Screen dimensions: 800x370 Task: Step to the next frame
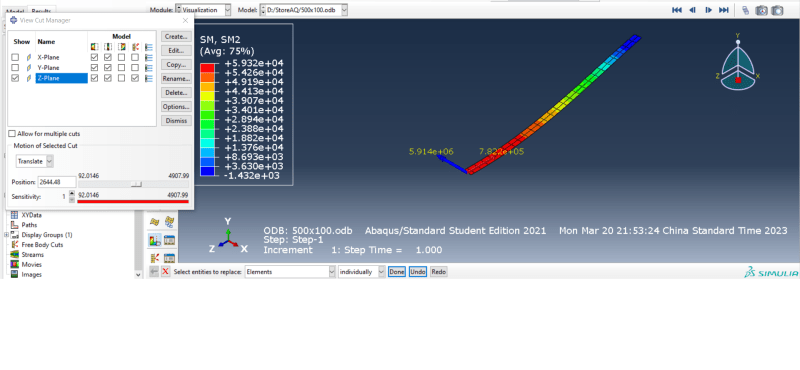click(x=708, y=10)
